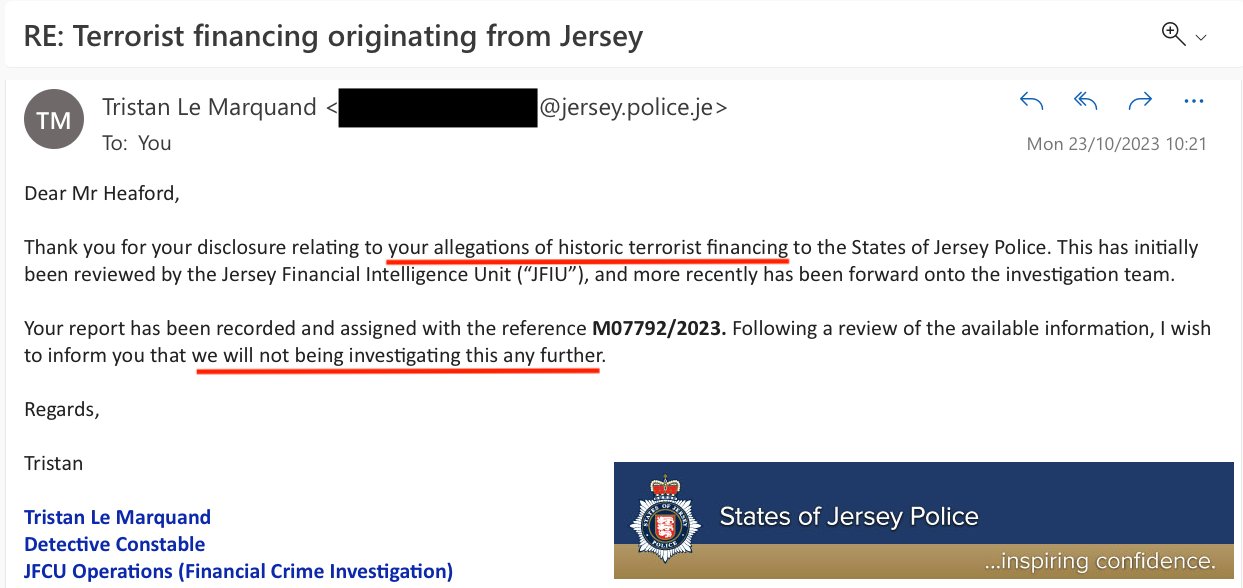The width and height of the screenshot is (1243, 588).
Task: Click the 'To: You' recipient line
Action: coord(137,143)
